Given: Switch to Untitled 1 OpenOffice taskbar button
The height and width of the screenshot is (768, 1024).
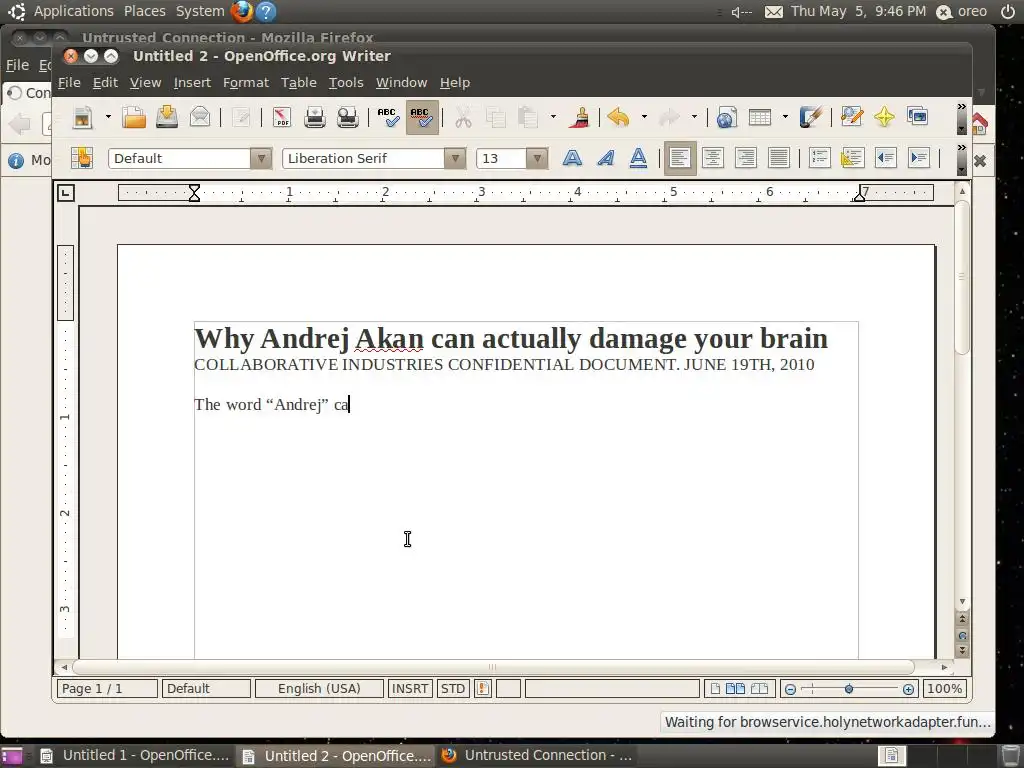Looking at the screenshot, I should click(135, 756).
